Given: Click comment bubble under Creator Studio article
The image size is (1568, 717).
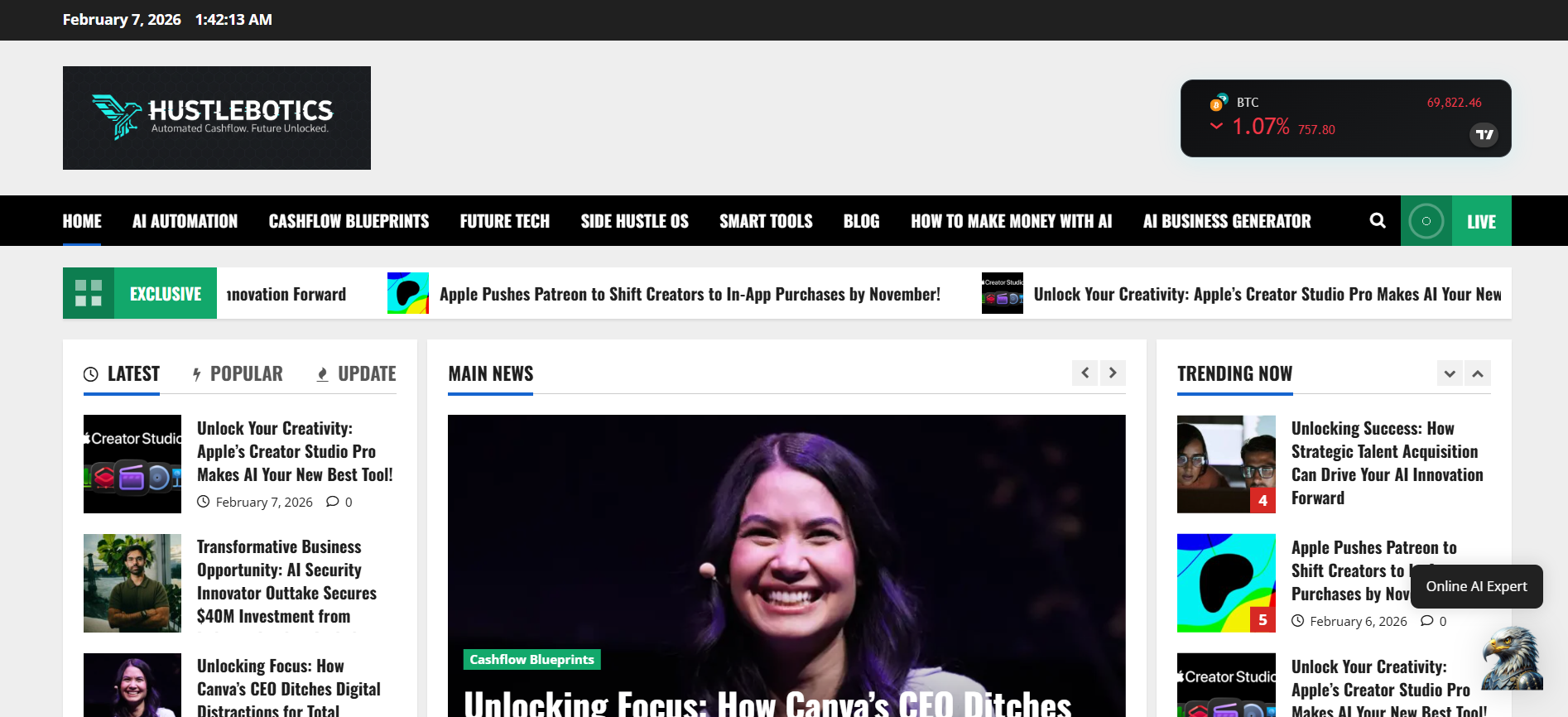Looking at the screenshot, I should click(333, 502).
